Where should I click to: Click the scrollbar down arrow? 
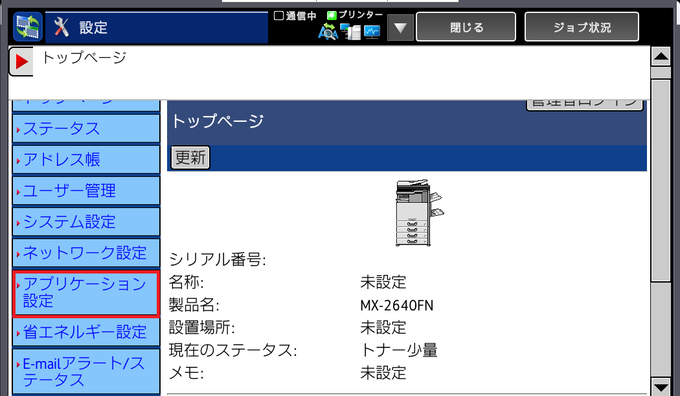[661, 386]
